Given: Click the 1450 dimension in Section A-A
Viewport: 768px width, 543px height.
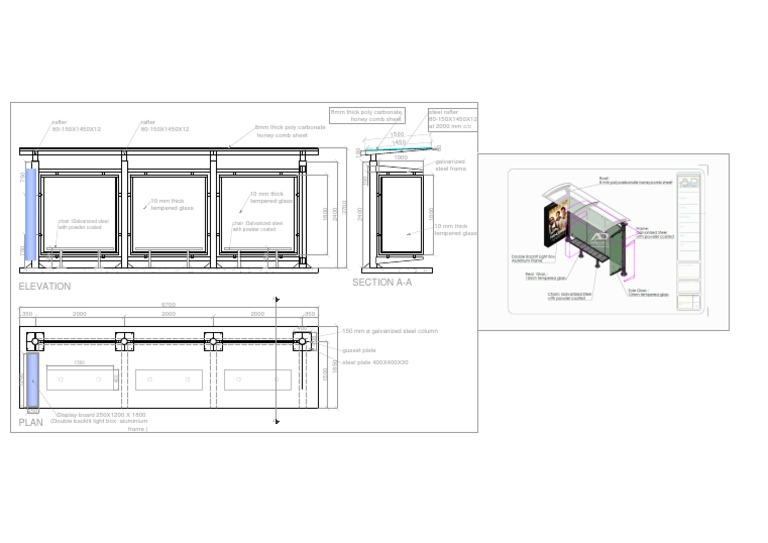Looking at the screenshot, I should tap(399, 142).
